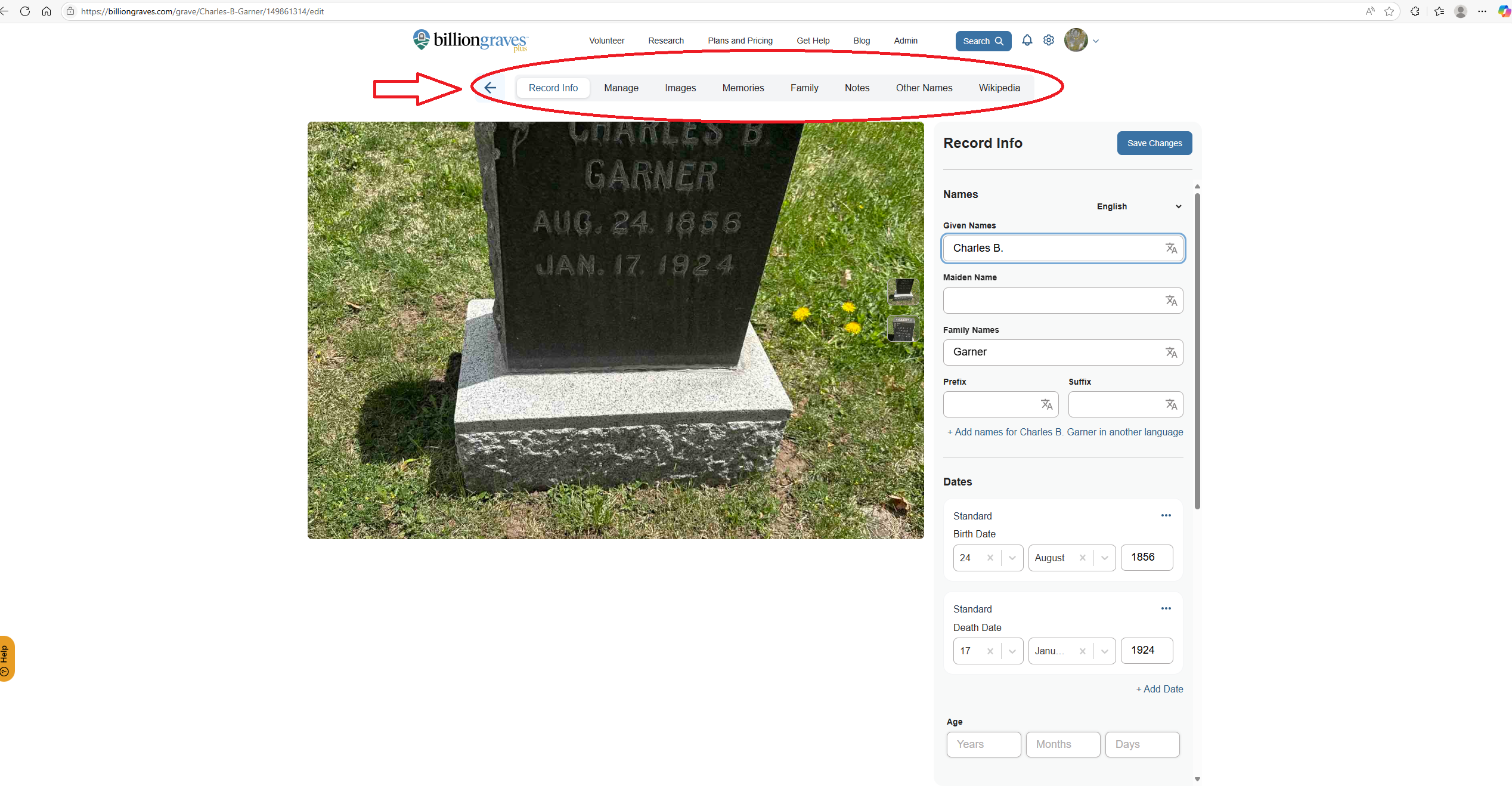Click the translate icon in Prefix field

(x=1046, y=404)
